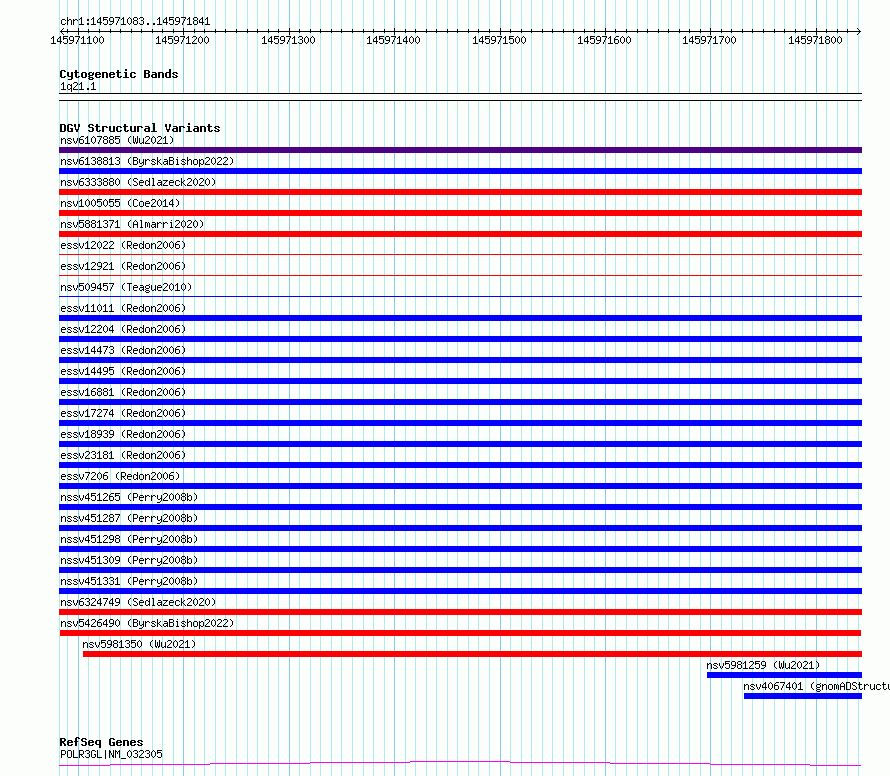
Task: Select the red nsv5881371 variant bar
Action: [x=460, y=234]
